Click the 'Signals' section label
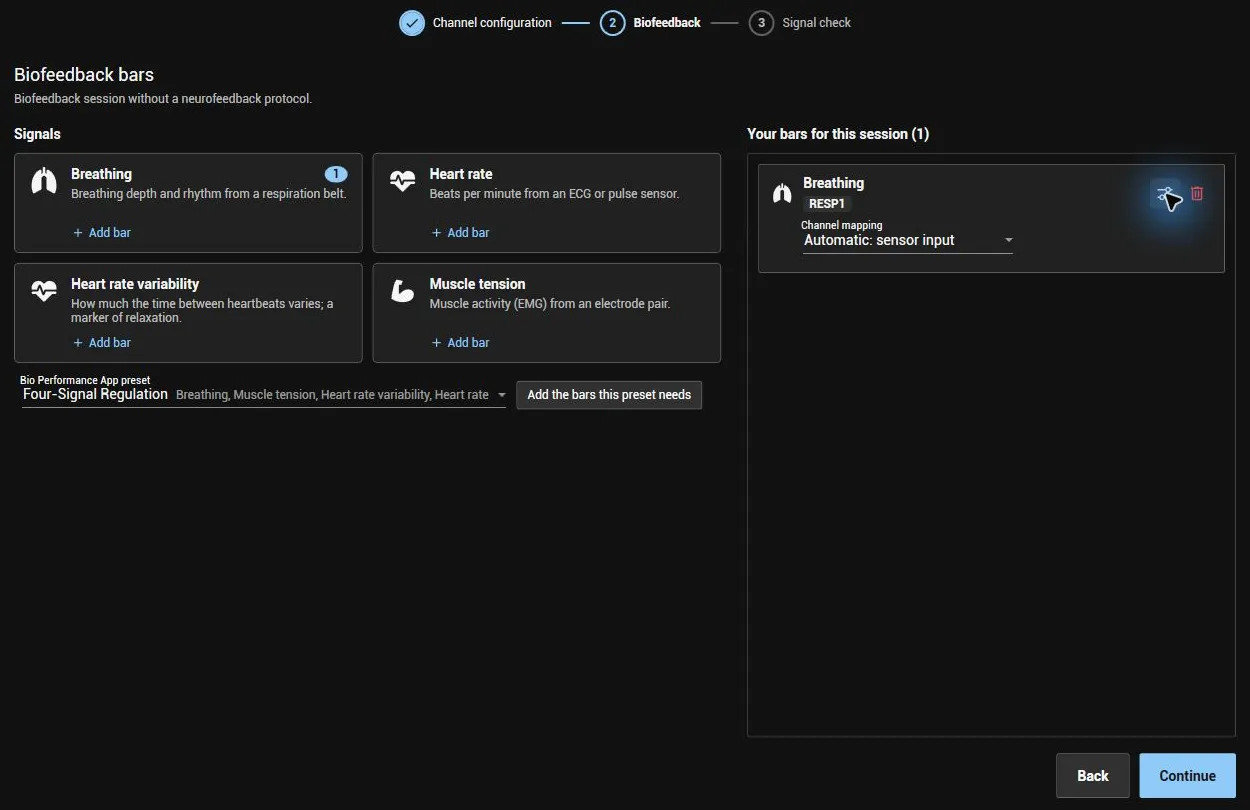The width and height of the screenshot is (1250, 810). pos(37,134)
